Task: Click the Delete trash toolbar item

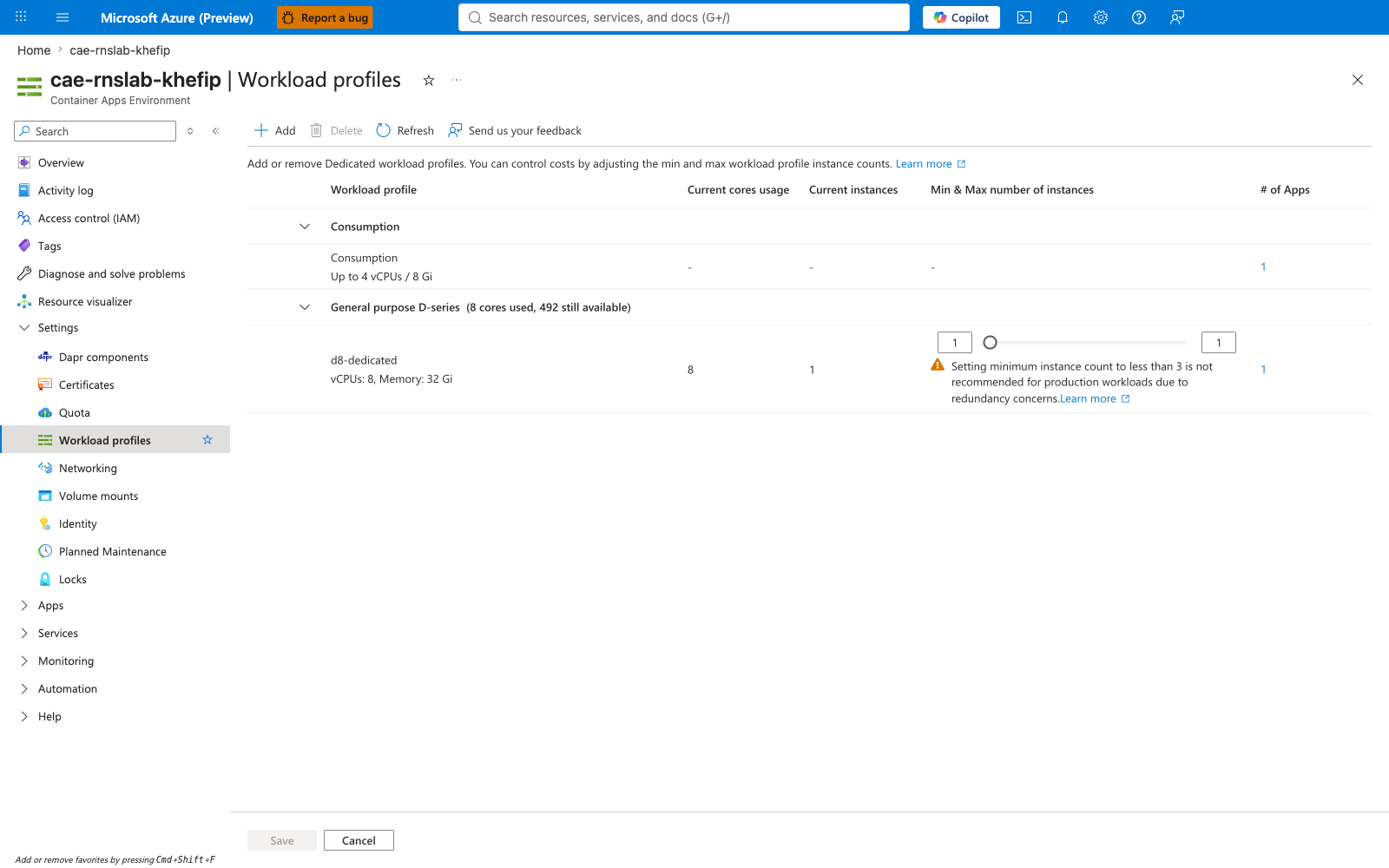Action: click(337, 131)
